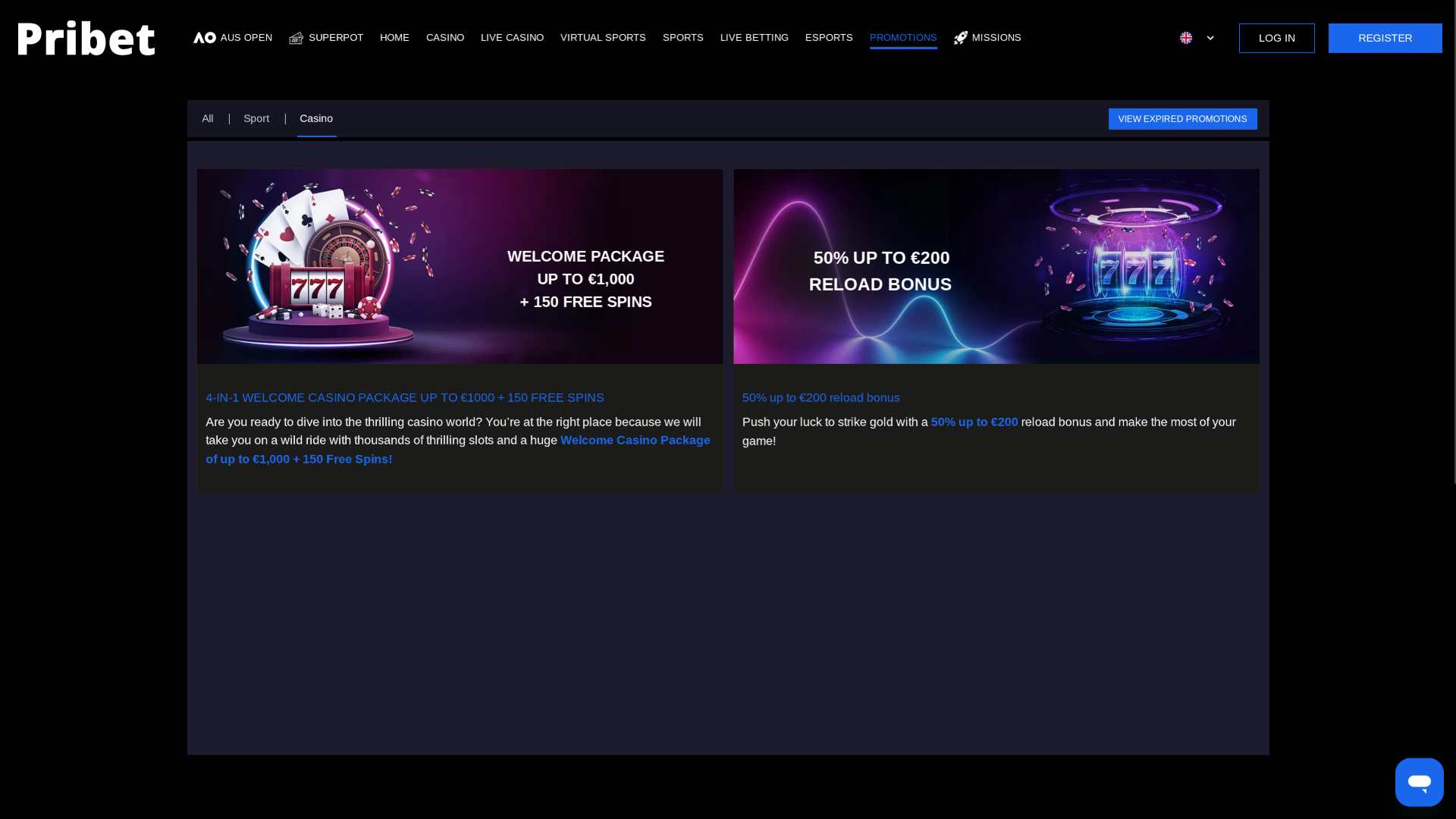Click View Expired Promotions
The height and width of the screenshot is (819, 1456).
tap(1182, 118)
